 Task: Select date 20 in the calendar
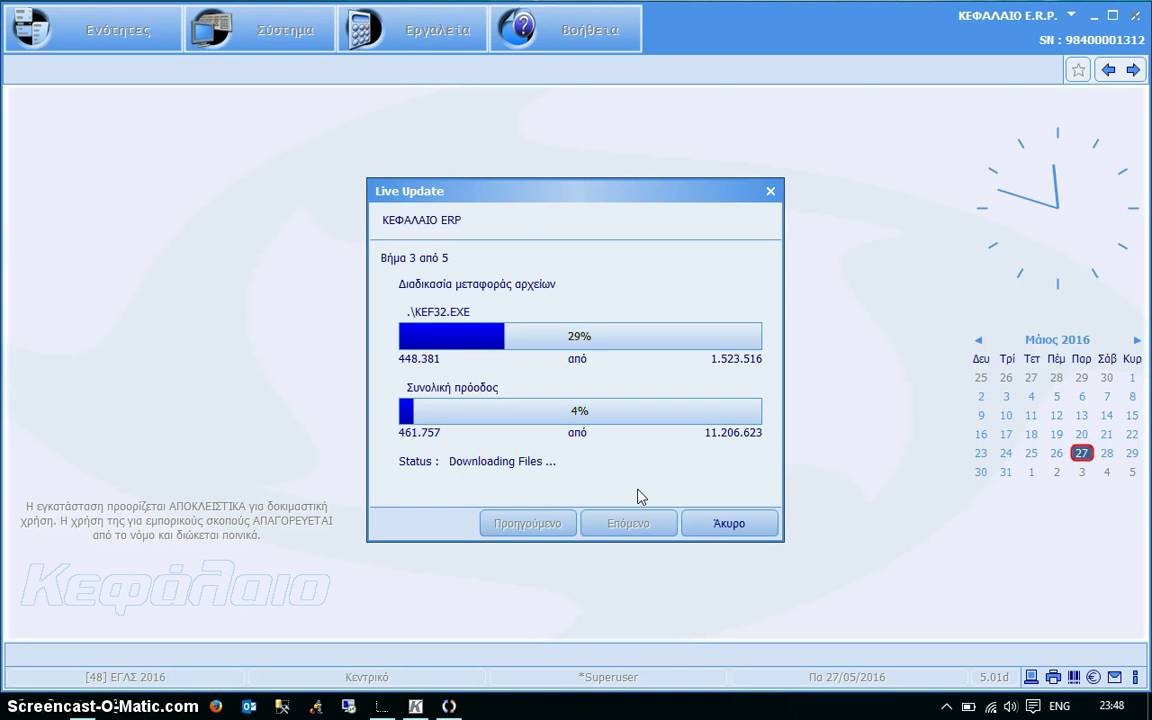coord(1081,434)
